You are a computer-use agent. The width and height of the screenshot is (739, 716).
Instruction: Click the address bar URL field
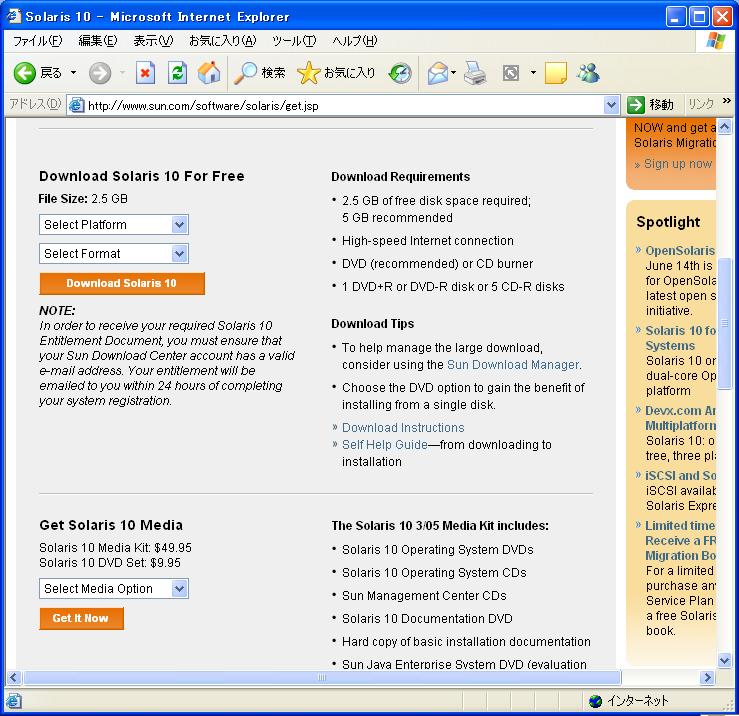(344, 106)
